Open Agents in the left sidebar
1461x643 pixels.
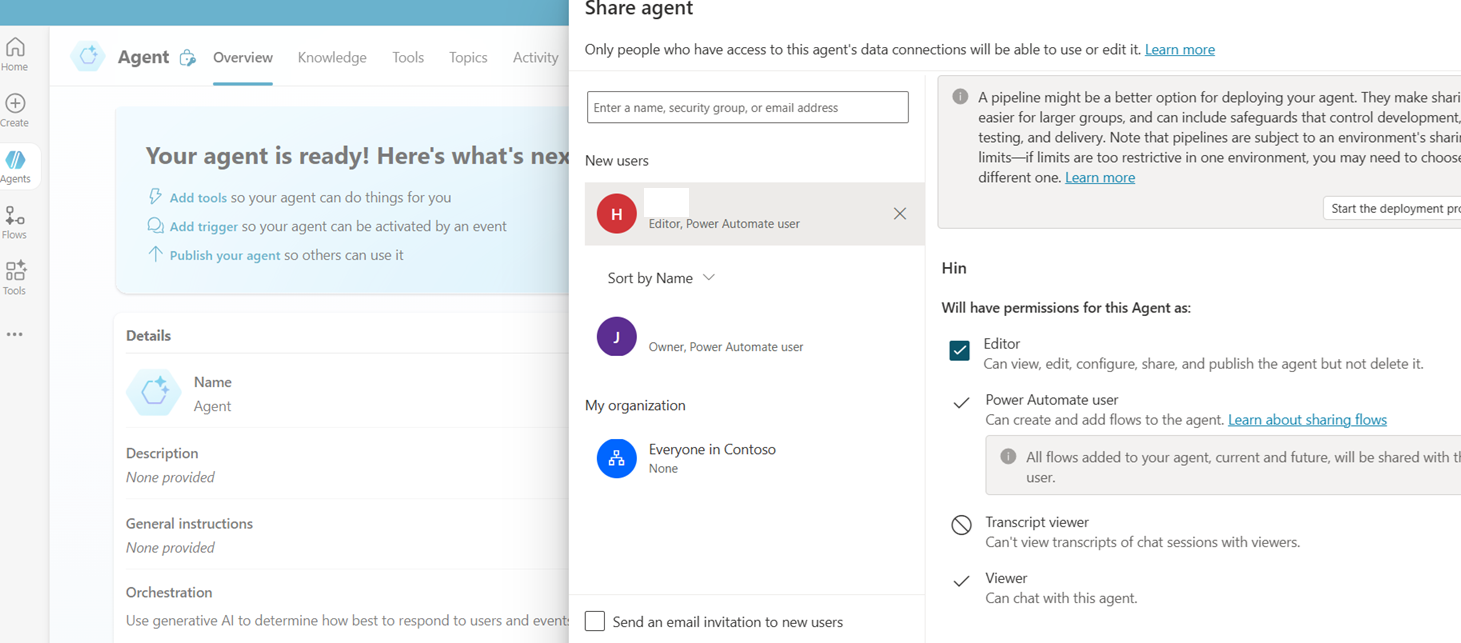point(16,166)
